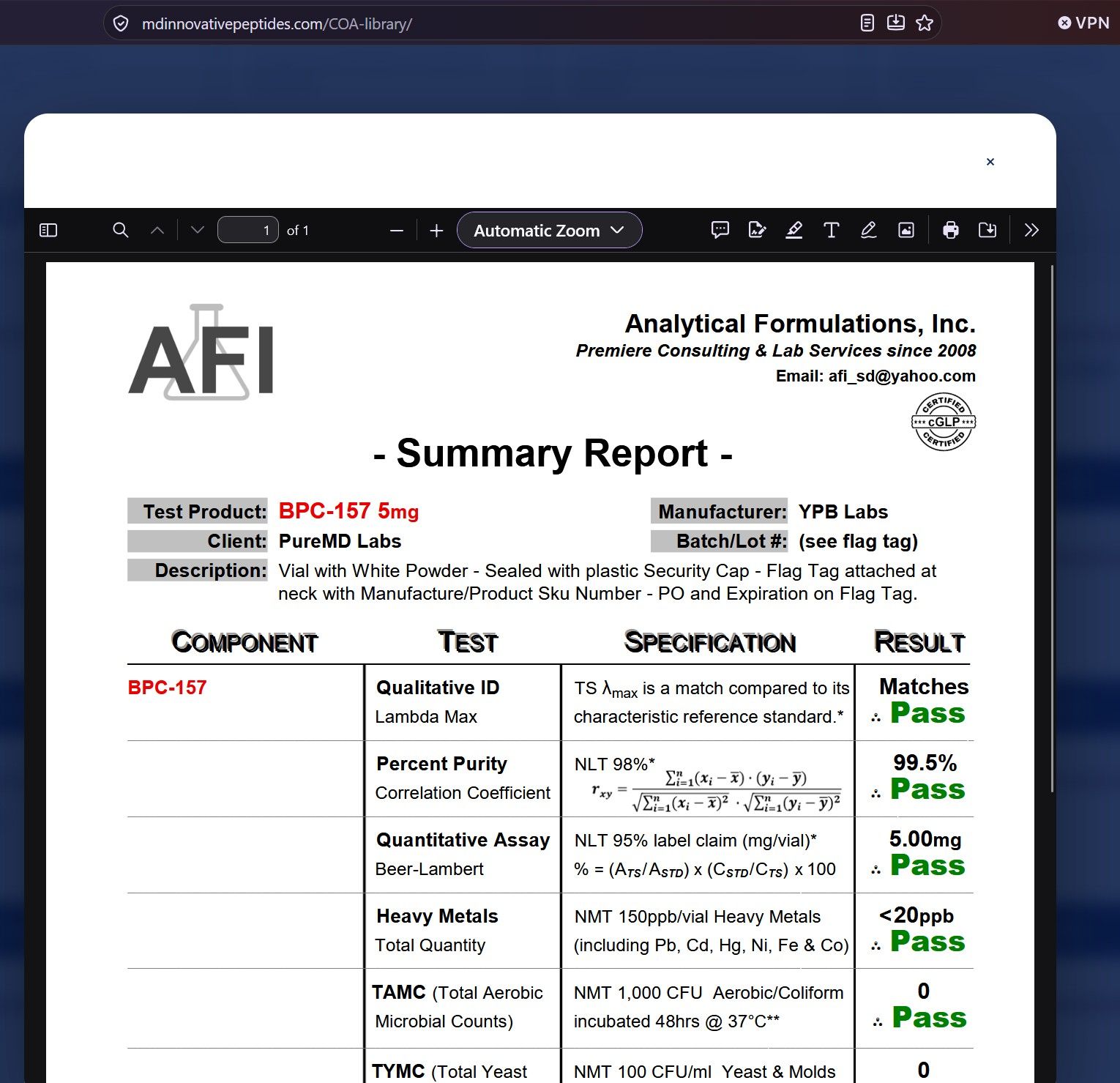Click the download-arrow icon in the address bar
The image size is (1120, 1083).
[896, 23]
